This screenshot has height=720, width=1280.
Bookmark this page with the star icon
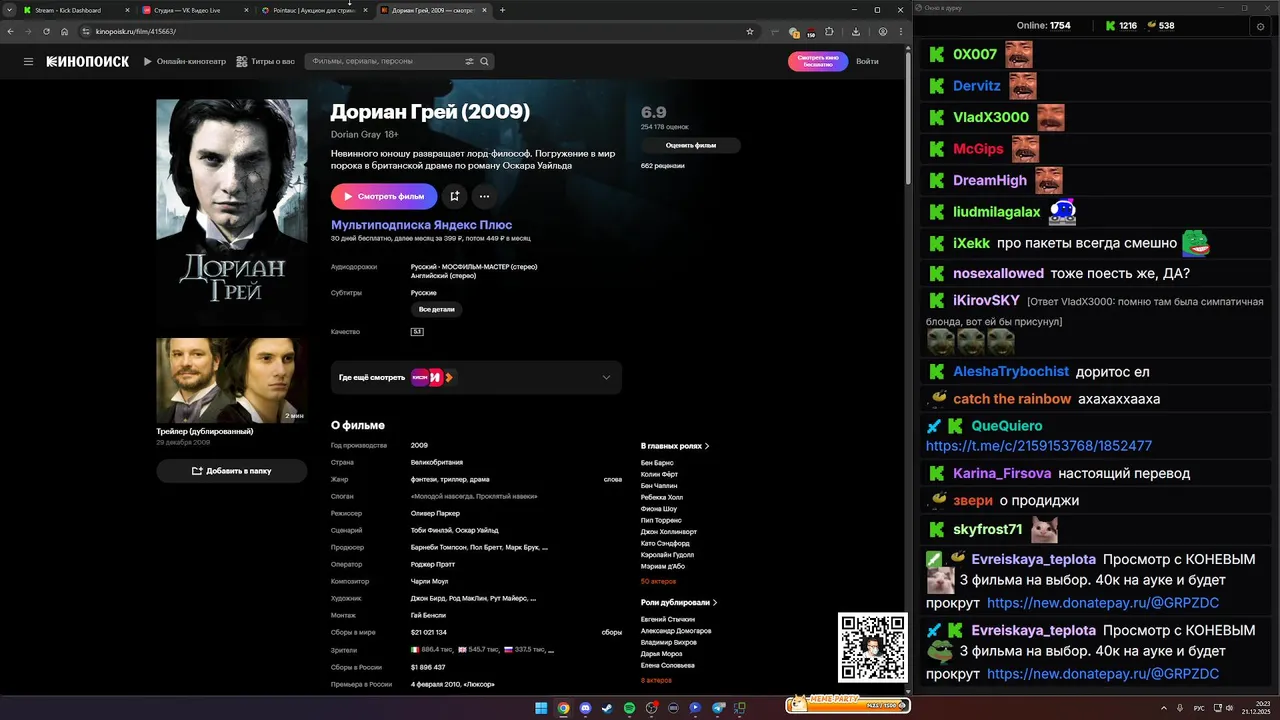750,31
